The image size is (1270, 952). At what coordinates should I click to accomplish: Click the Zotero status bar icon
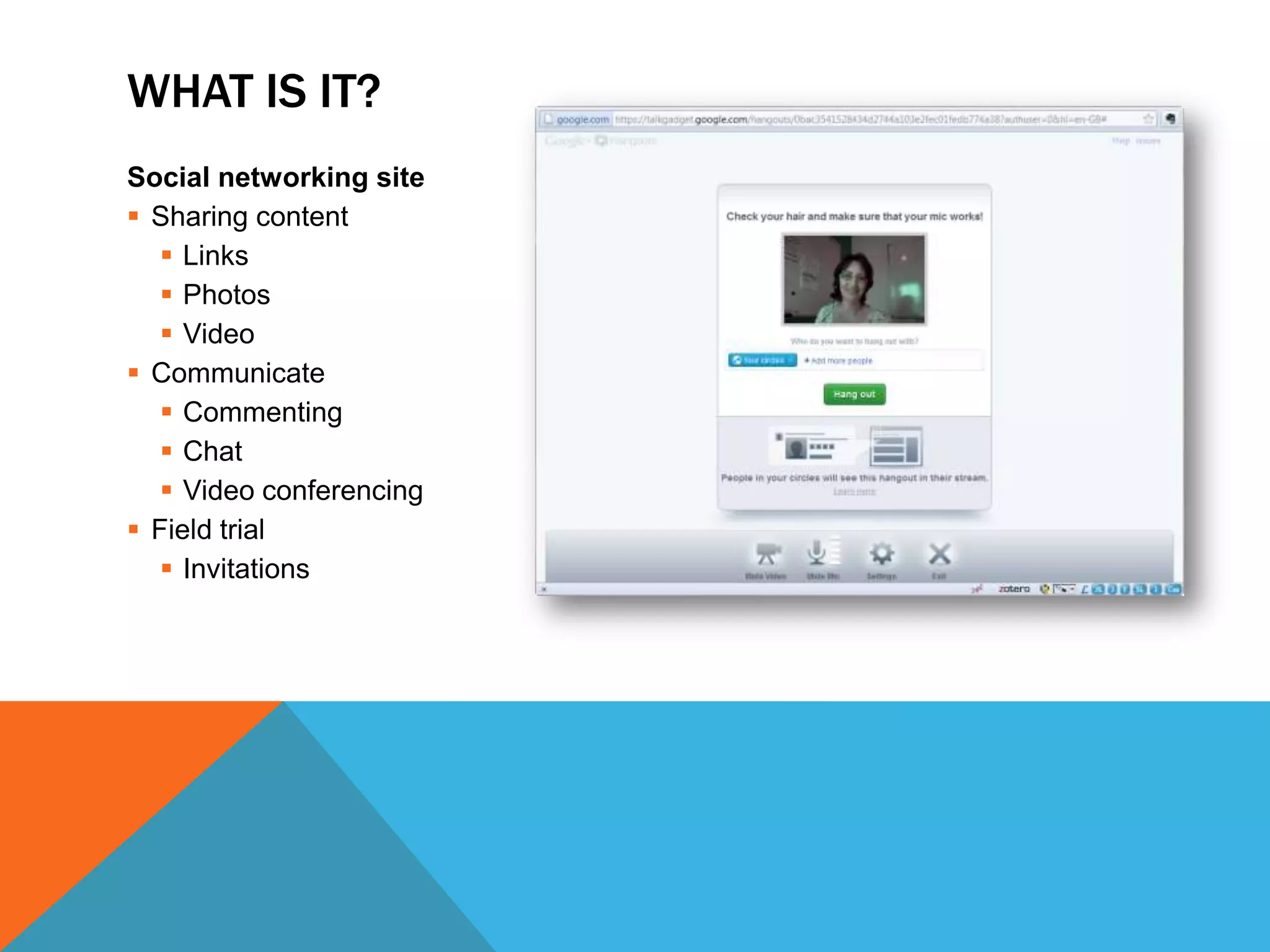coord(1014,589)
